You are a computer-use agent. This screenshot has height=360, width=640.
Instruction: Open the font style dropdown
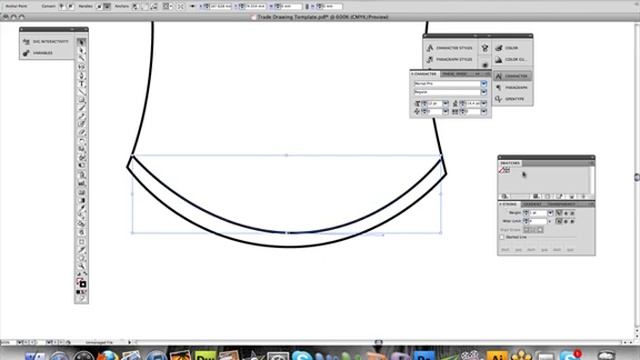click(484, 92)
